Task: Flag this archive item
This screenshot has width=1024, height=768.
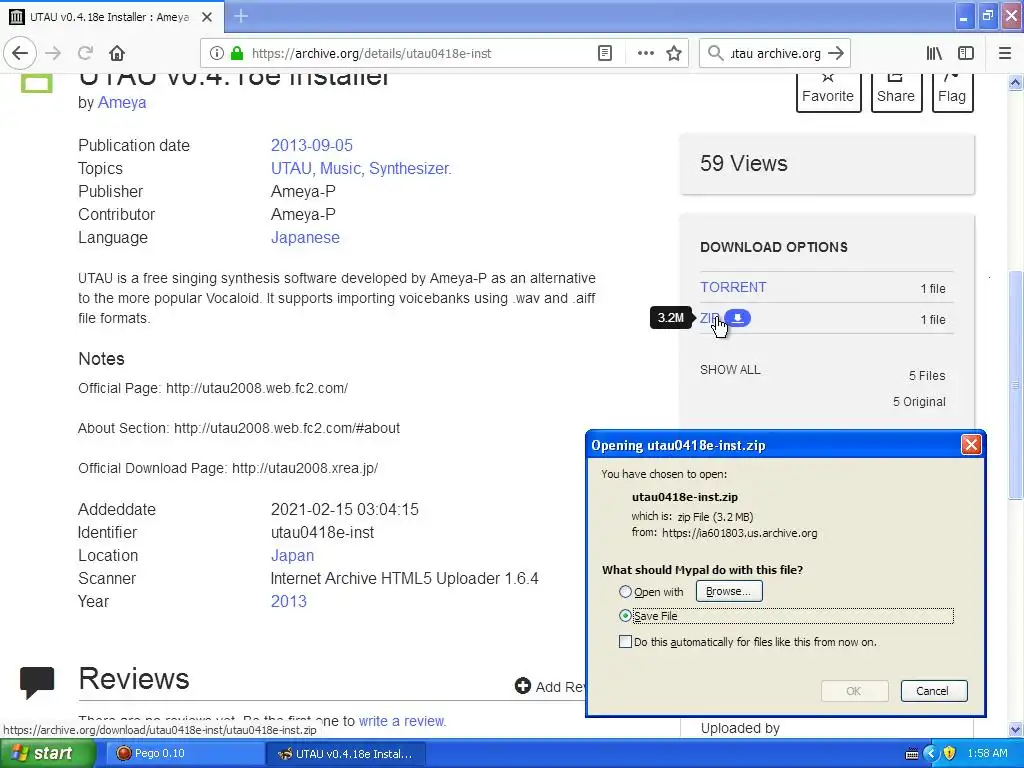Action: coord(952,92)
